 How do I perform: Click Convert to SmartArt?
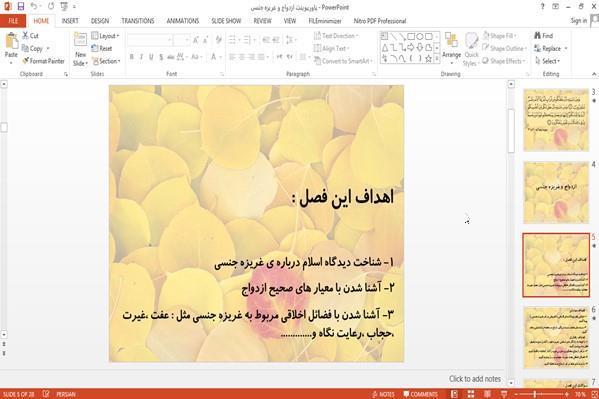342,61
